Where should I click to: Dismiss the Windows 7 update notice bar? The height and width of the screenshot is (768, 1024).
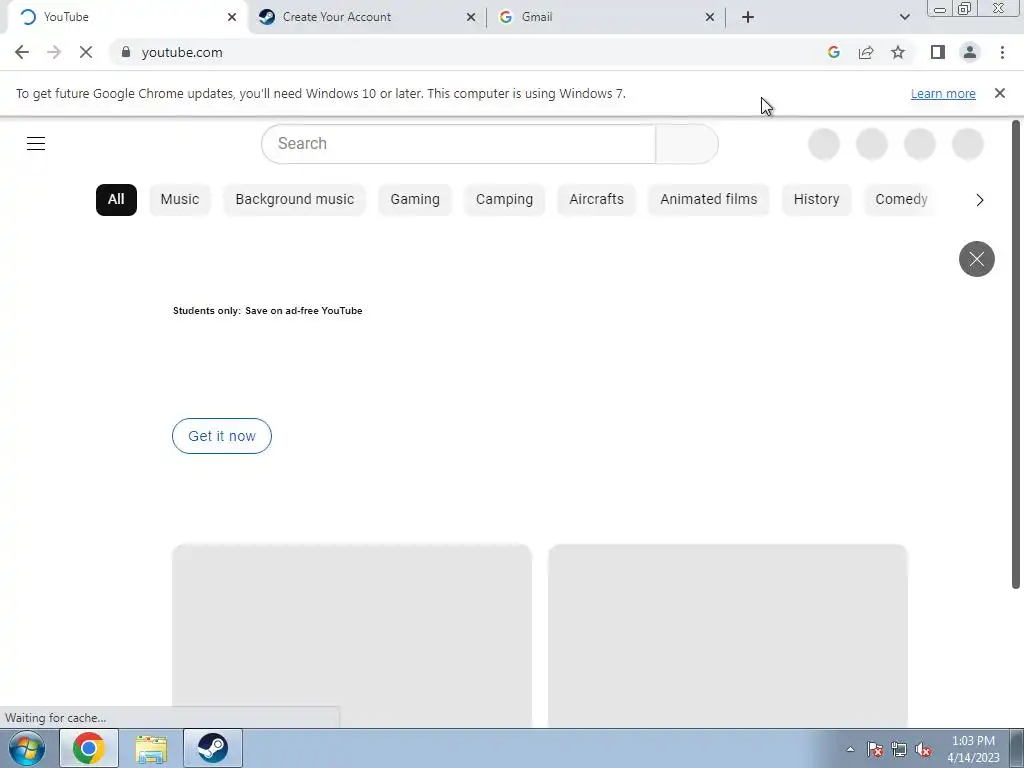click(x=1000, y=93)
